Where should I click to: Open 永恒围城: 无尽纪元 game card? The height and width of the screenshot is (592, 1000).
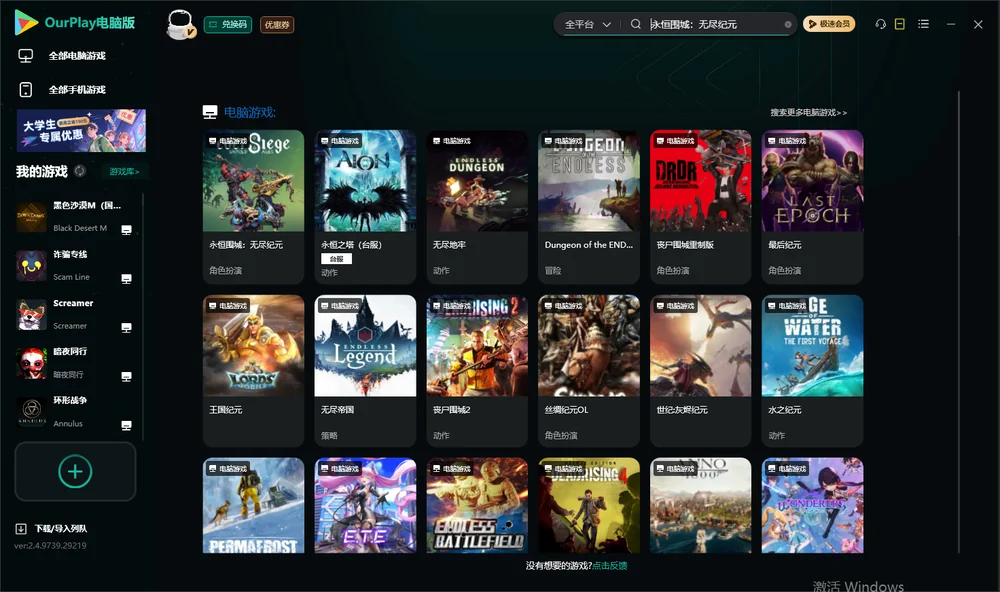point(253,207)
